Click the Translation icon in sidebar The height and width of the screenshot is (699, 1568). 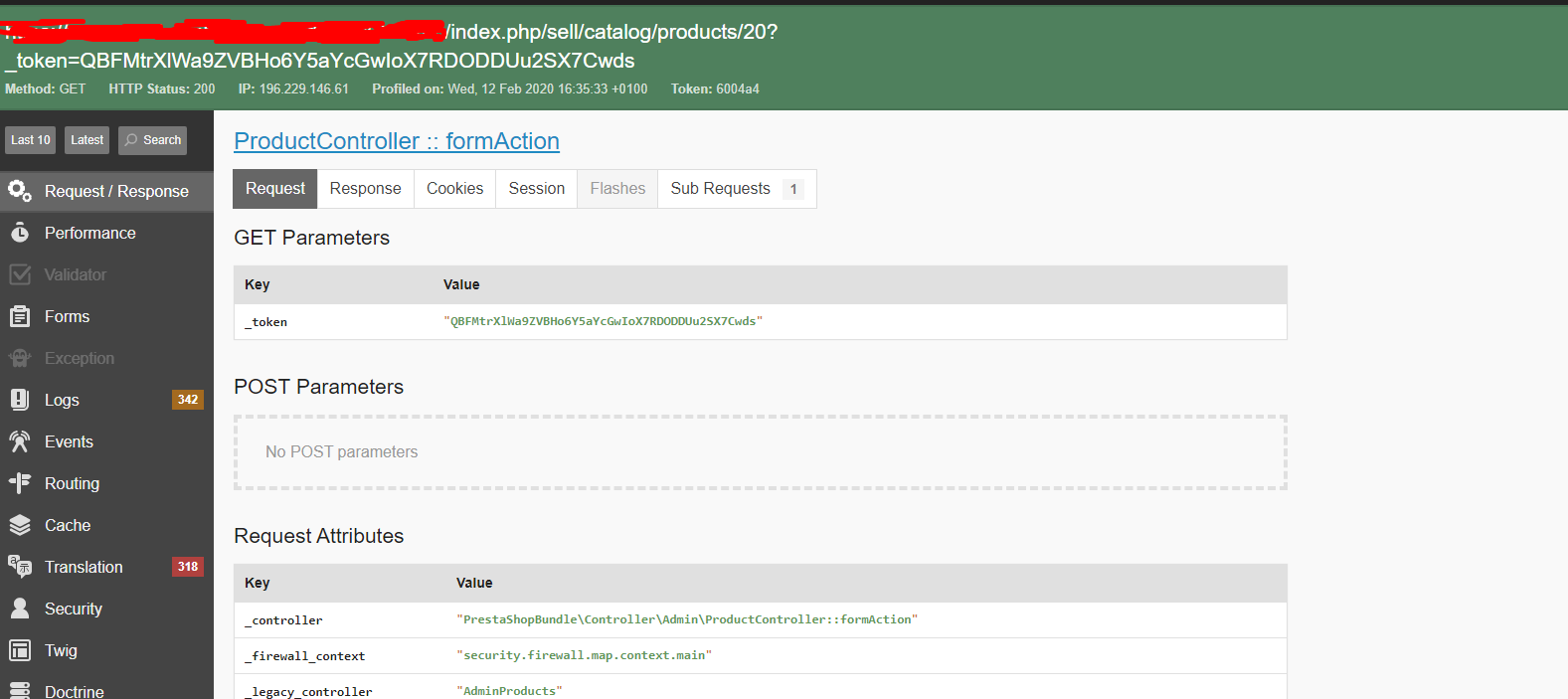20,567
